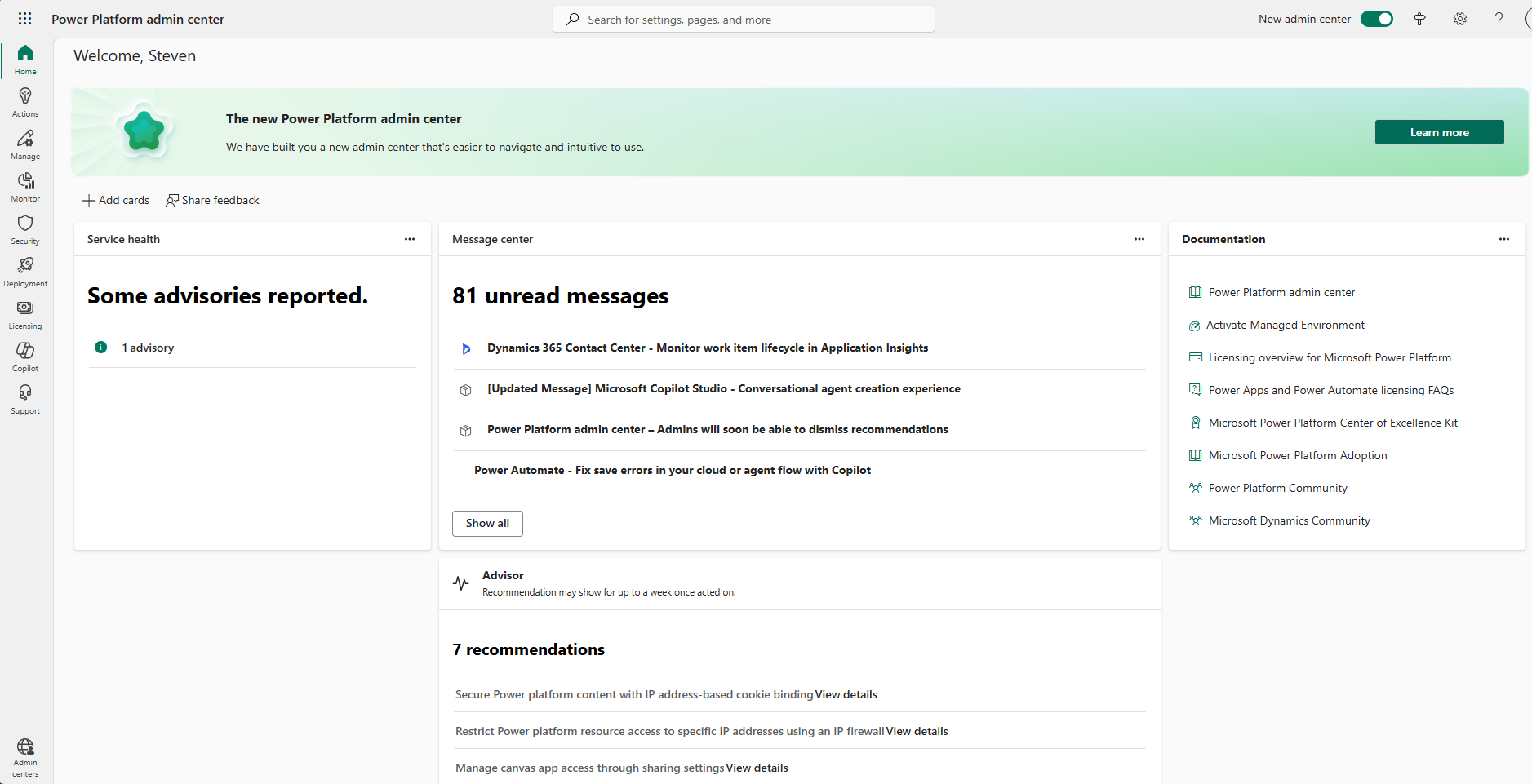This screenshot has height=784, width=1532.
Task: Click Show all messages button
Action: (487, 523)
